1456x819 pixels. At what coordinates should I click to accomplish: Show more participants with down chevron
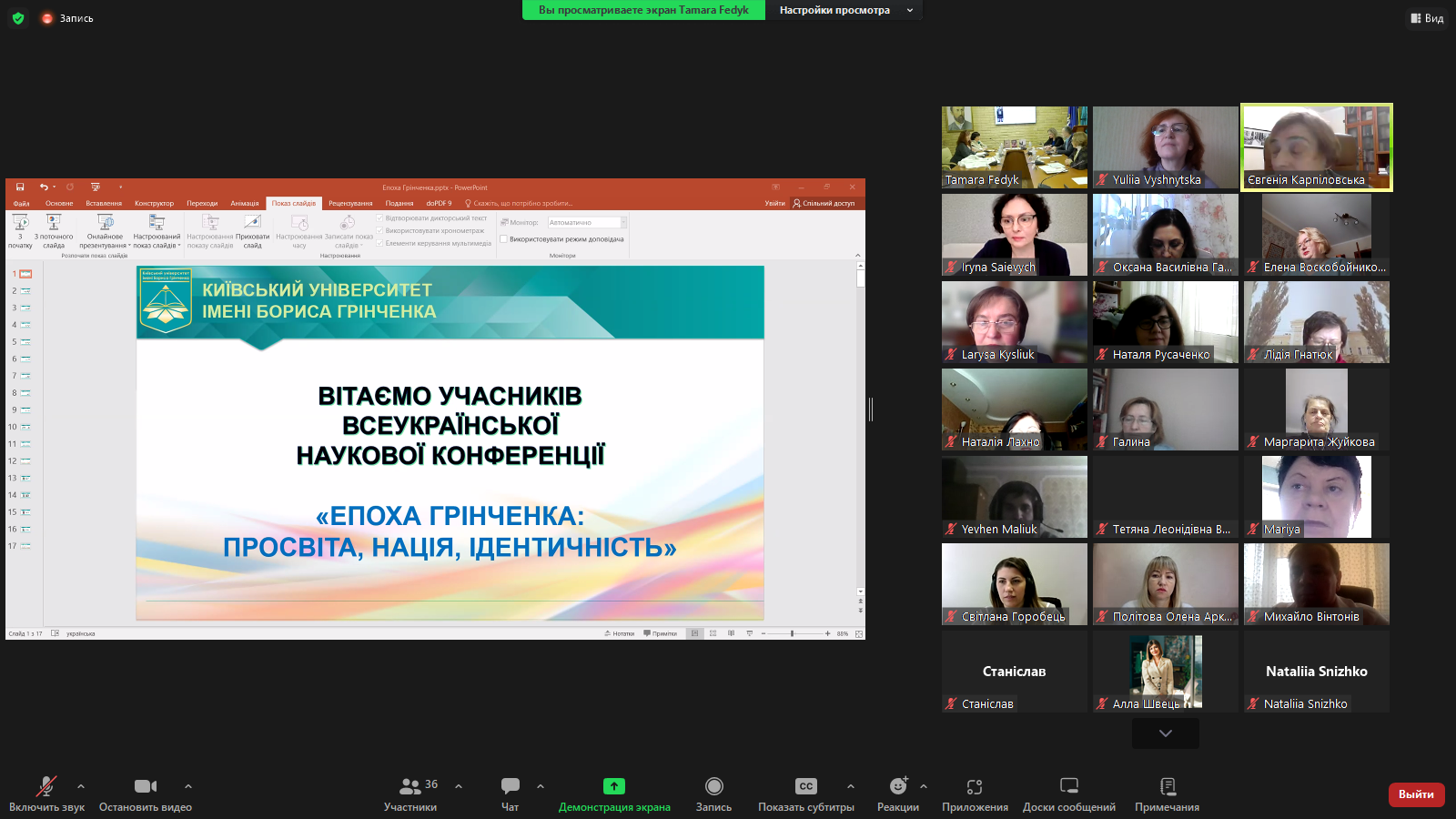tap(1166, 733)
